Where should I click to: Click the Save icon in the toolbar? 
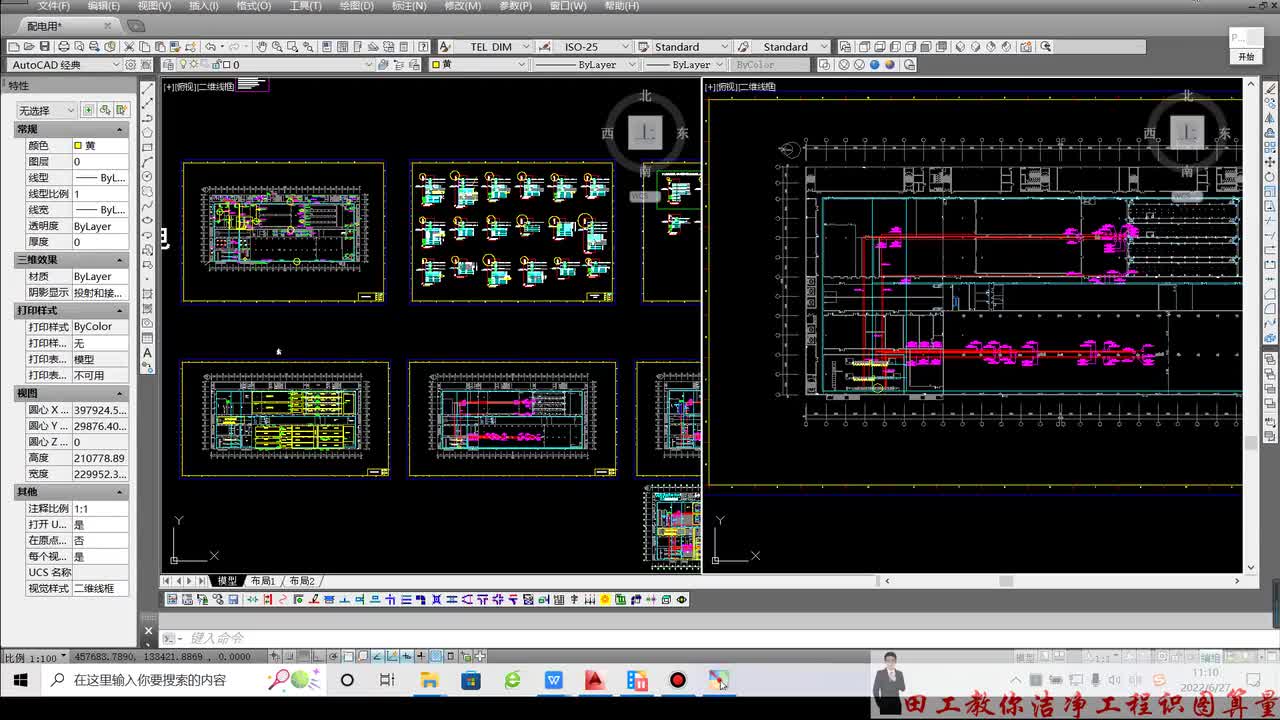click(x=45, y=46)
